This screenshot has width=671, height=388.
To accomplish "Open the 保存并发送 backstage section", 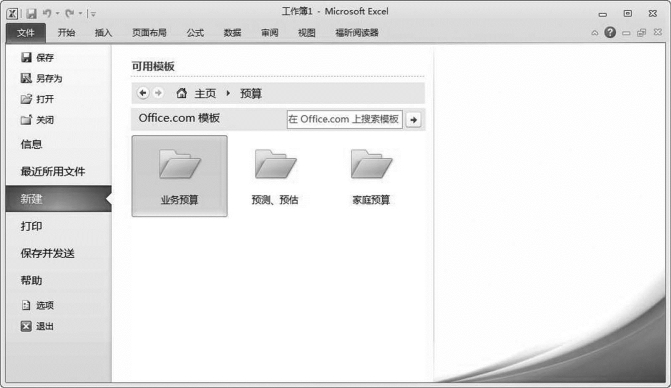I will 47,253.
